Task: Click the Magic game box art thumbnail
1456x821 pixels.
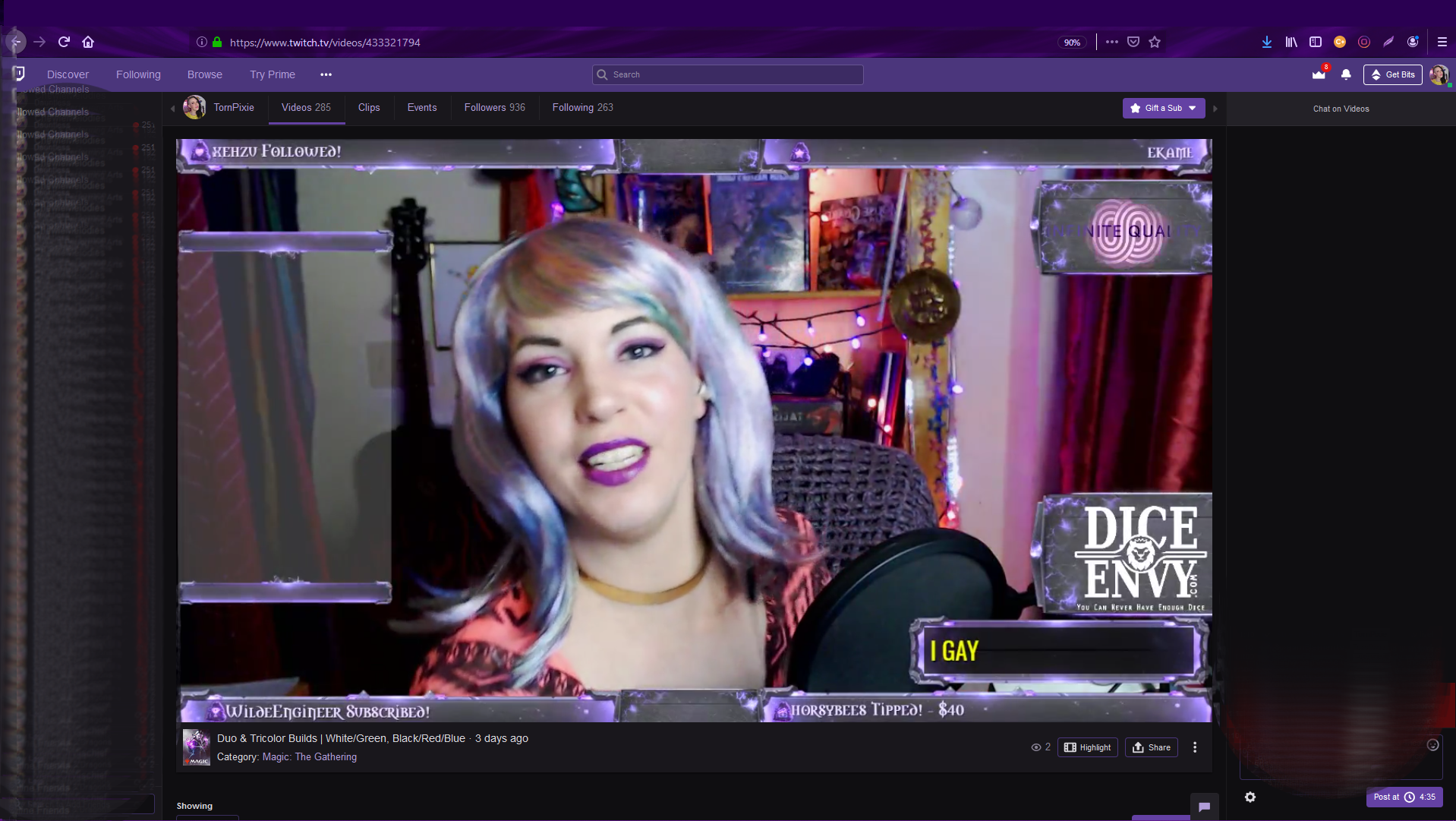Action: pyautogui.click(x=197, y=747)
